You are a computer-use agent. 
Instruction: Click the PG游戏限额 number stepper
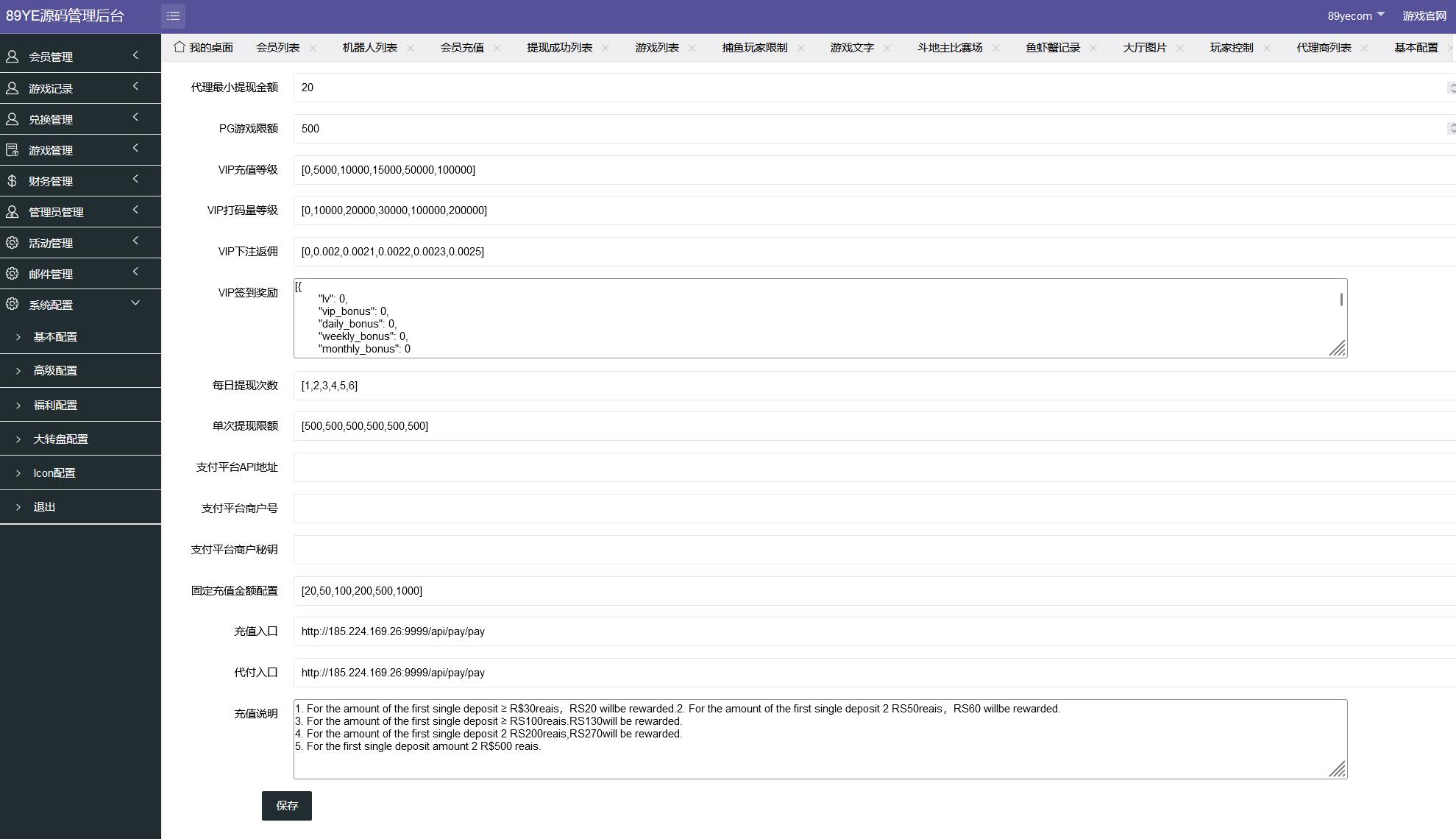[x=1451, y=128]
